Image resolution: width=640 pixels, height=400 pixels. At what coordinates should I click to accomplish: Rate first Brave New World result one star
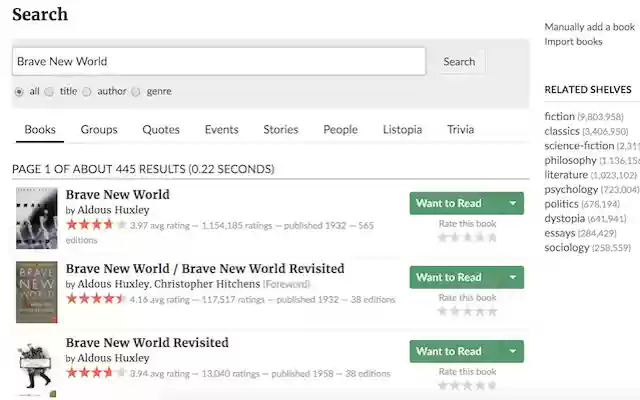pos(442,237)
